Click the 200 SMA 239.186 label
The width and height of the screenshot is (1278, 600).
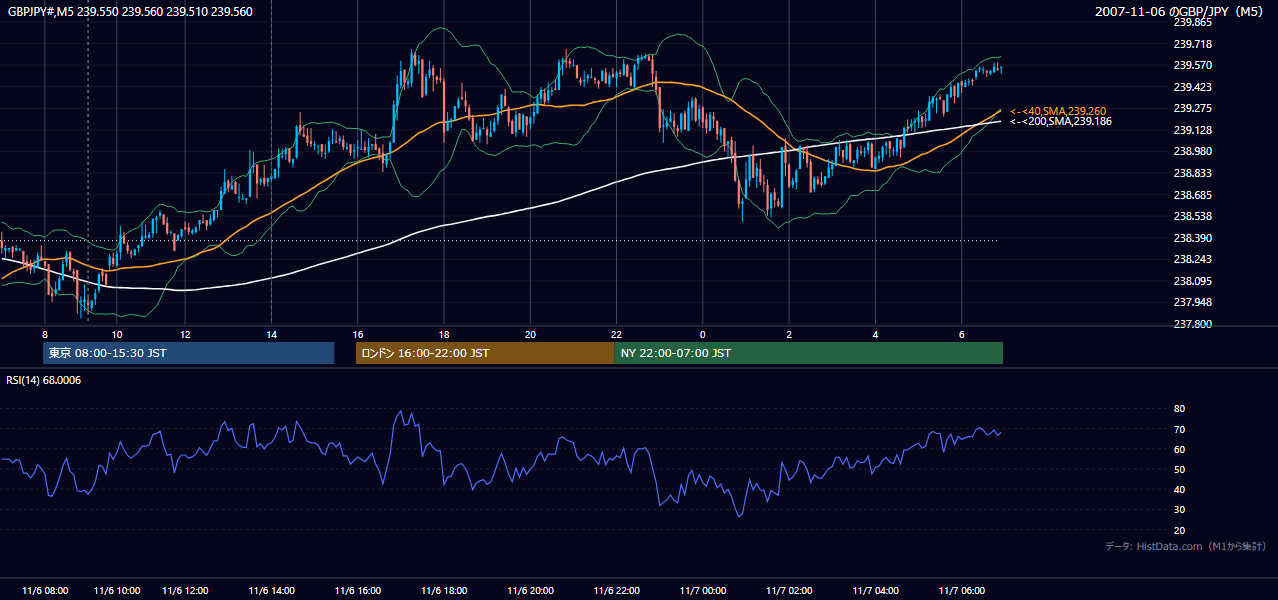pyautogui.click(x=1060, y=121)
